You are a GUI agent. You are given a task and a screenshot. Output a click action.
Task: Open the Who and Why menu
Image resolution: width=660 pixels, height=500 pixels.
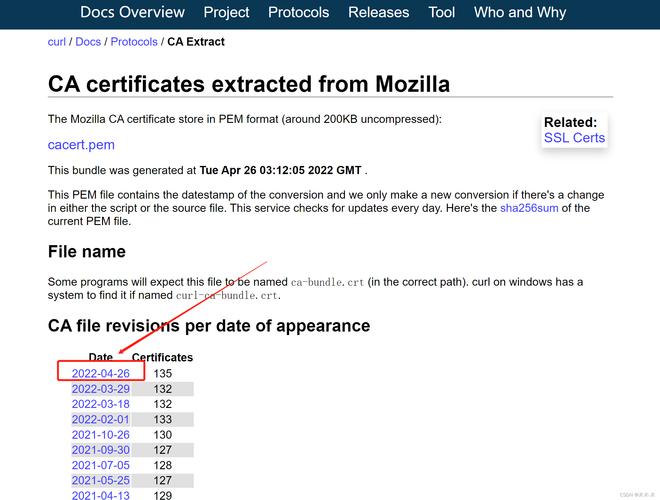click(520, 12)
